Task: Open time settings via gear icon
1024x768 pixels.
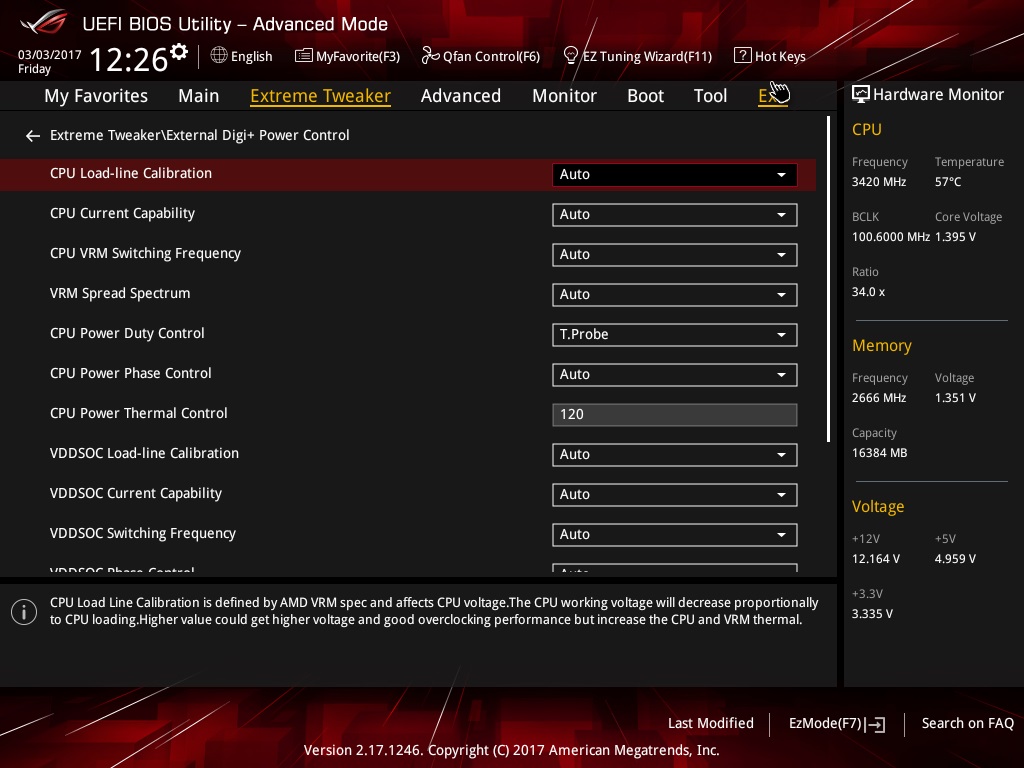Action: pos(179,51)
